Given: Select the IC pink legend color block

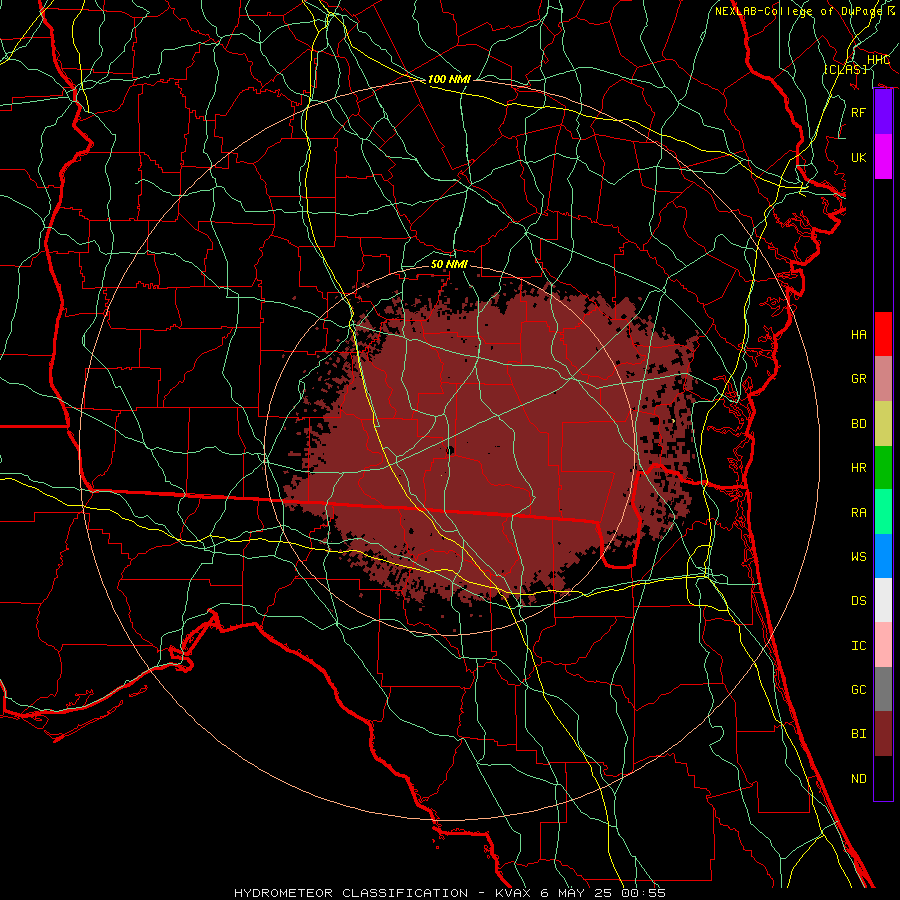Looking at the screenshot, I should coord(883,645).
